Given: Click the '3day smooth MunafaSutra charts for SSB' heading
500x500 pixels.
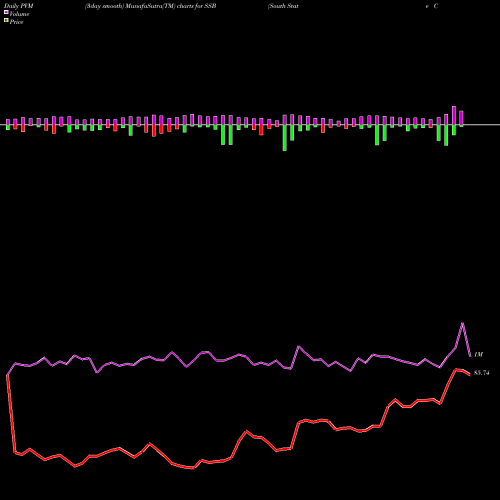Looking at the screenshot, I should point(151,6).
